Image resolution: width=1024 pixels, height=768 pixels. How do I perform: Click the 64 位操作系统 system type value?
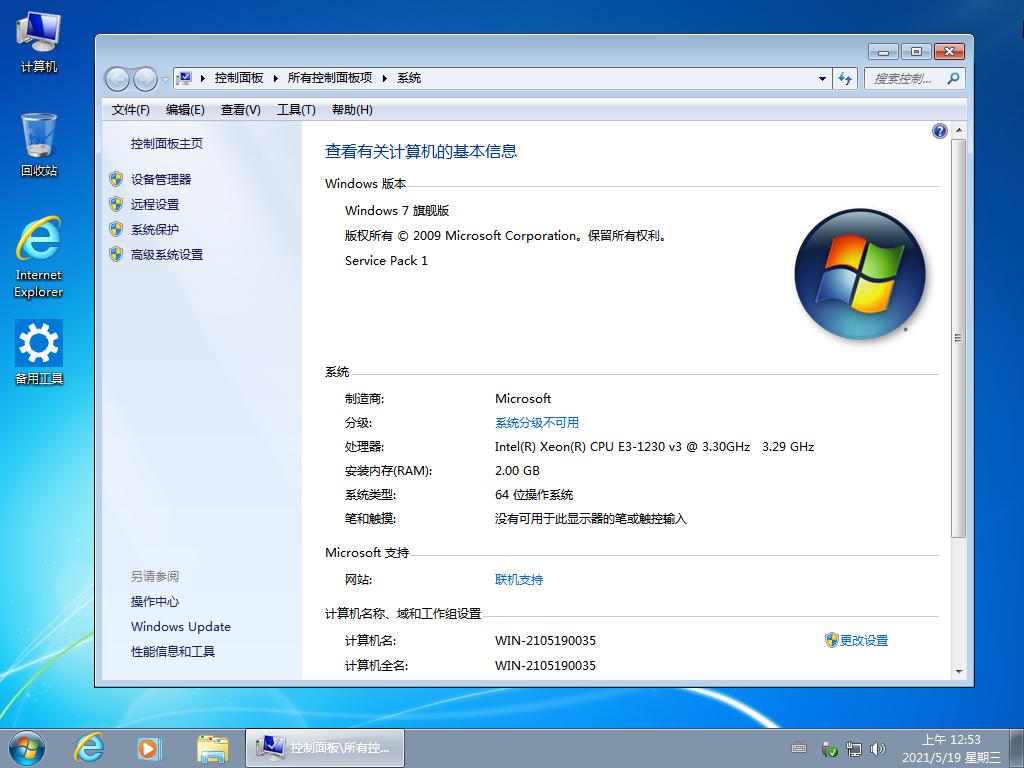[534, 495]
